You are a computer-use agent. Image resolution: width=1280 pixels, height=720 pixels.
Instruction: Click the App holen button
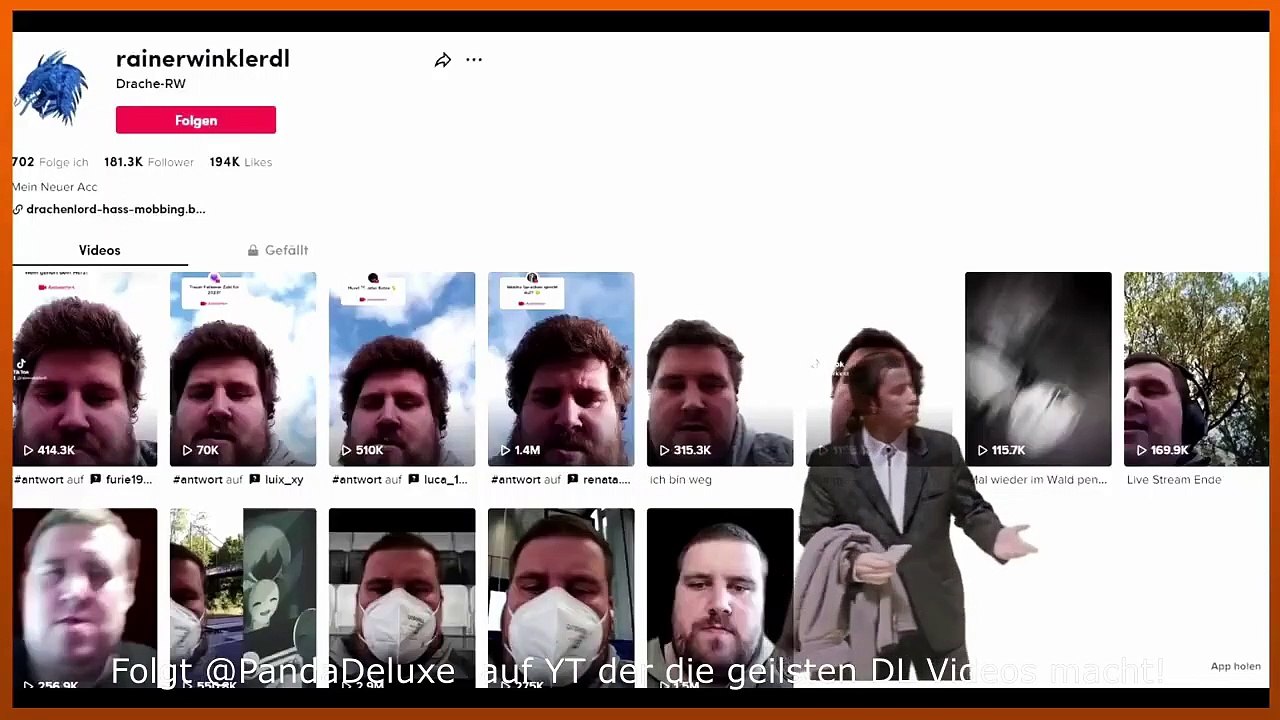point(1235,666)
